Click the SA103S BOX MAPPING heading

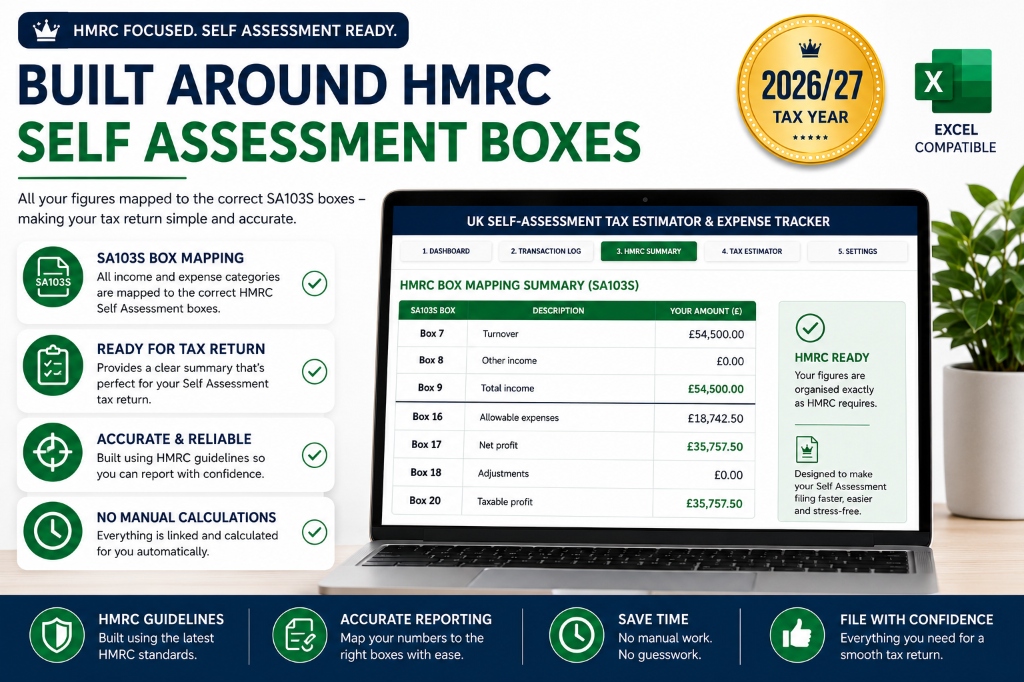pos(170,258)
